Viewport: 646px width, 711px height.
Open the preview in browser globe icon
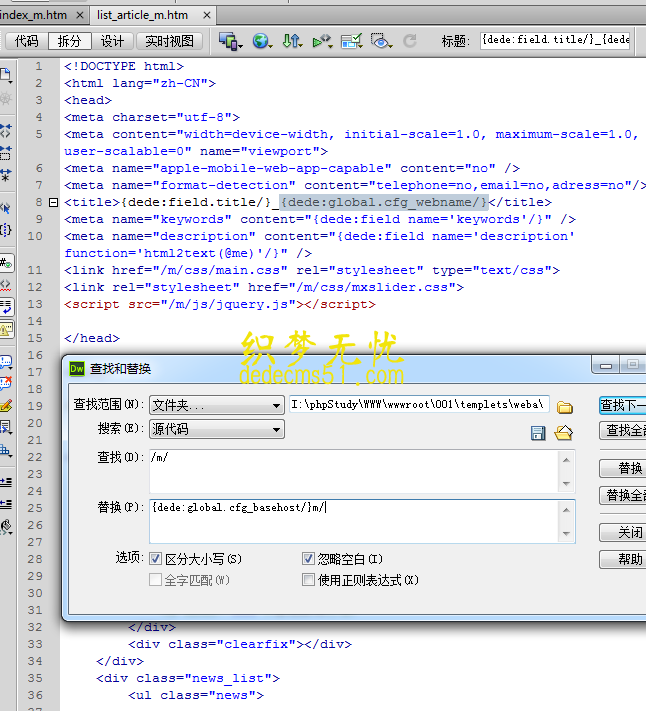[x=262, y=41]
